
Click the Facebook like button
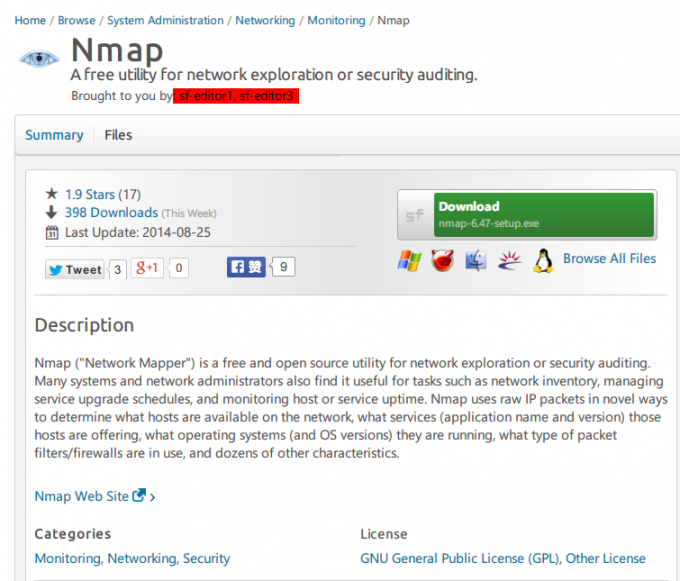[246, 267]
